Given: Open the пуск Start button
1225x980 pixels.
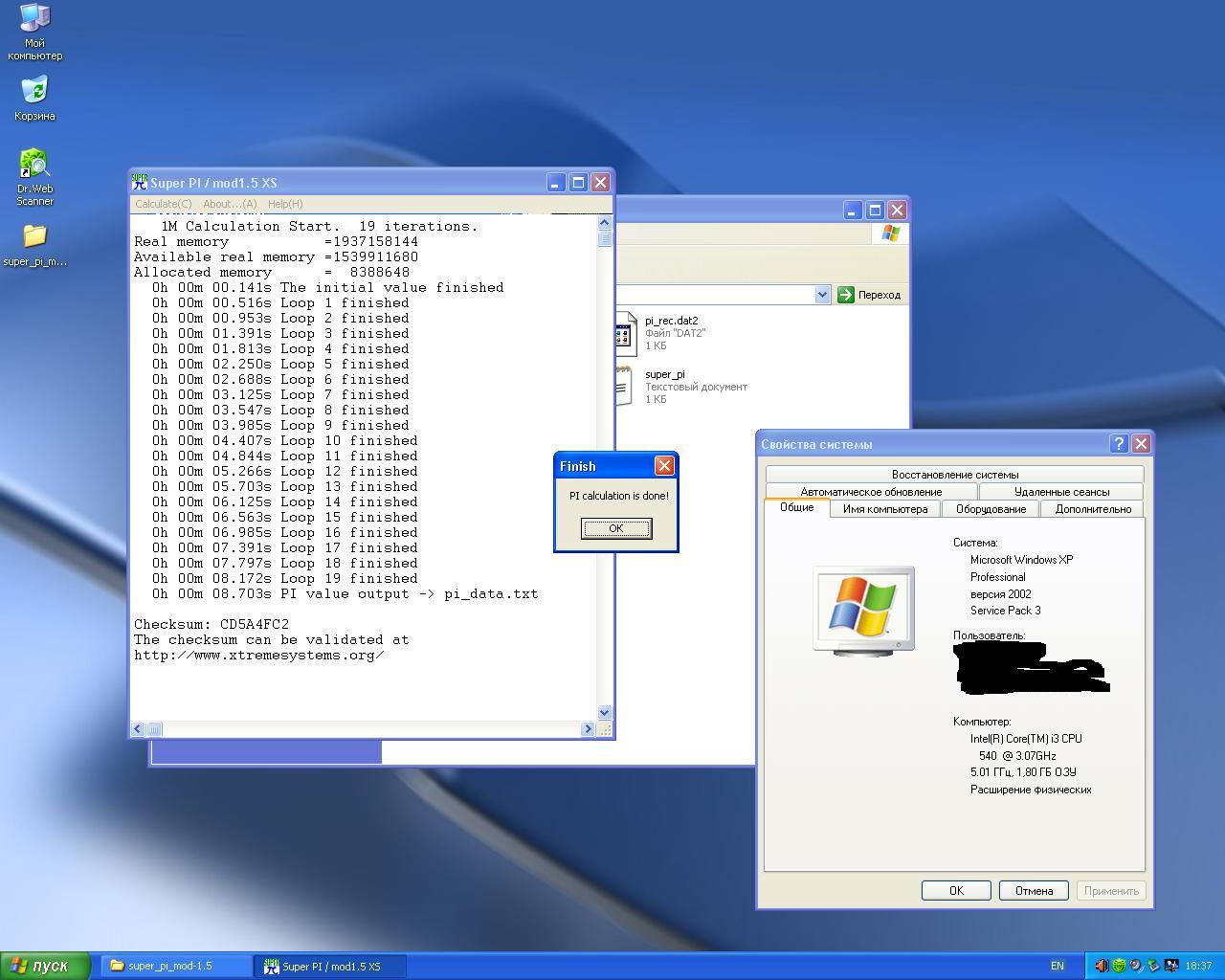Looking at the screenshot, I should (x=45, y=966).
